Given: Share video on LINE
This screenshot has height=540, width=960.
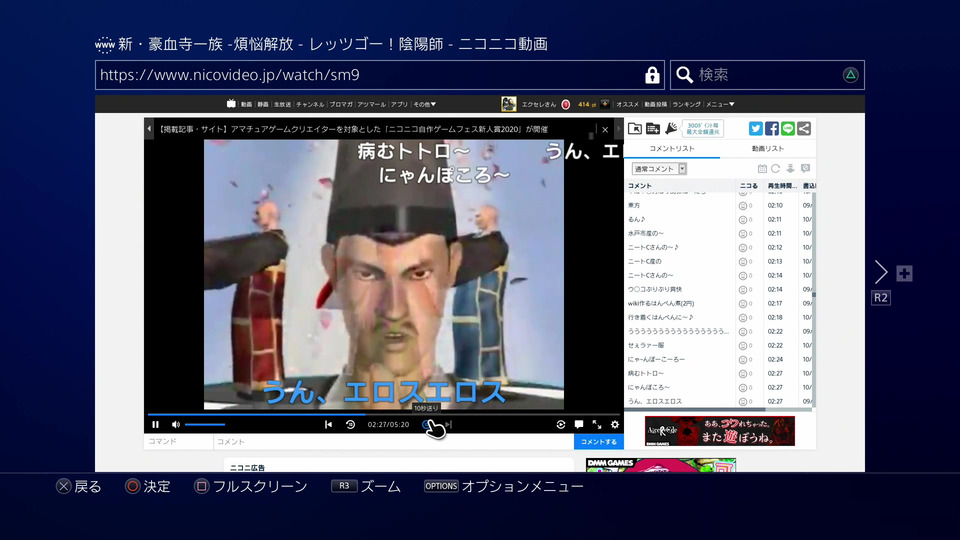Looking at the screenshot, I should tap(788, 128).
